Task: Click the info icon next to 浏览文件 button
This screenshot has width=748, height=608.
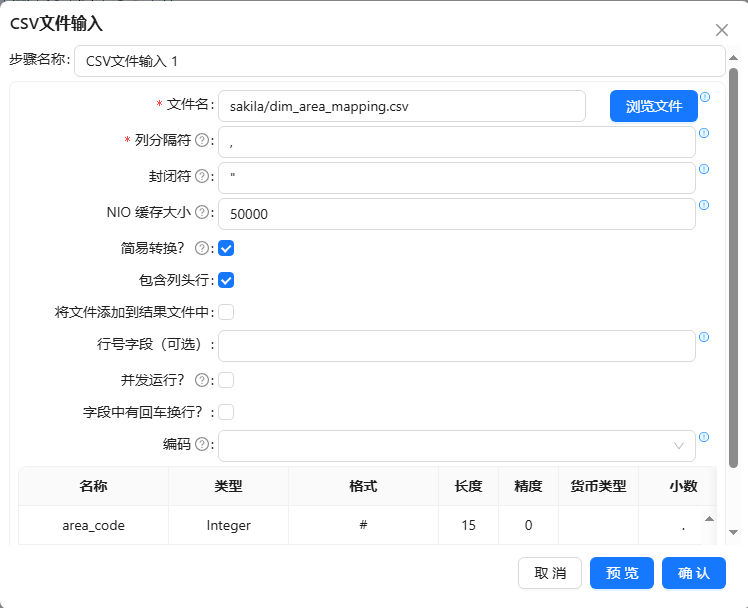Action: click(x=704, y=97)
